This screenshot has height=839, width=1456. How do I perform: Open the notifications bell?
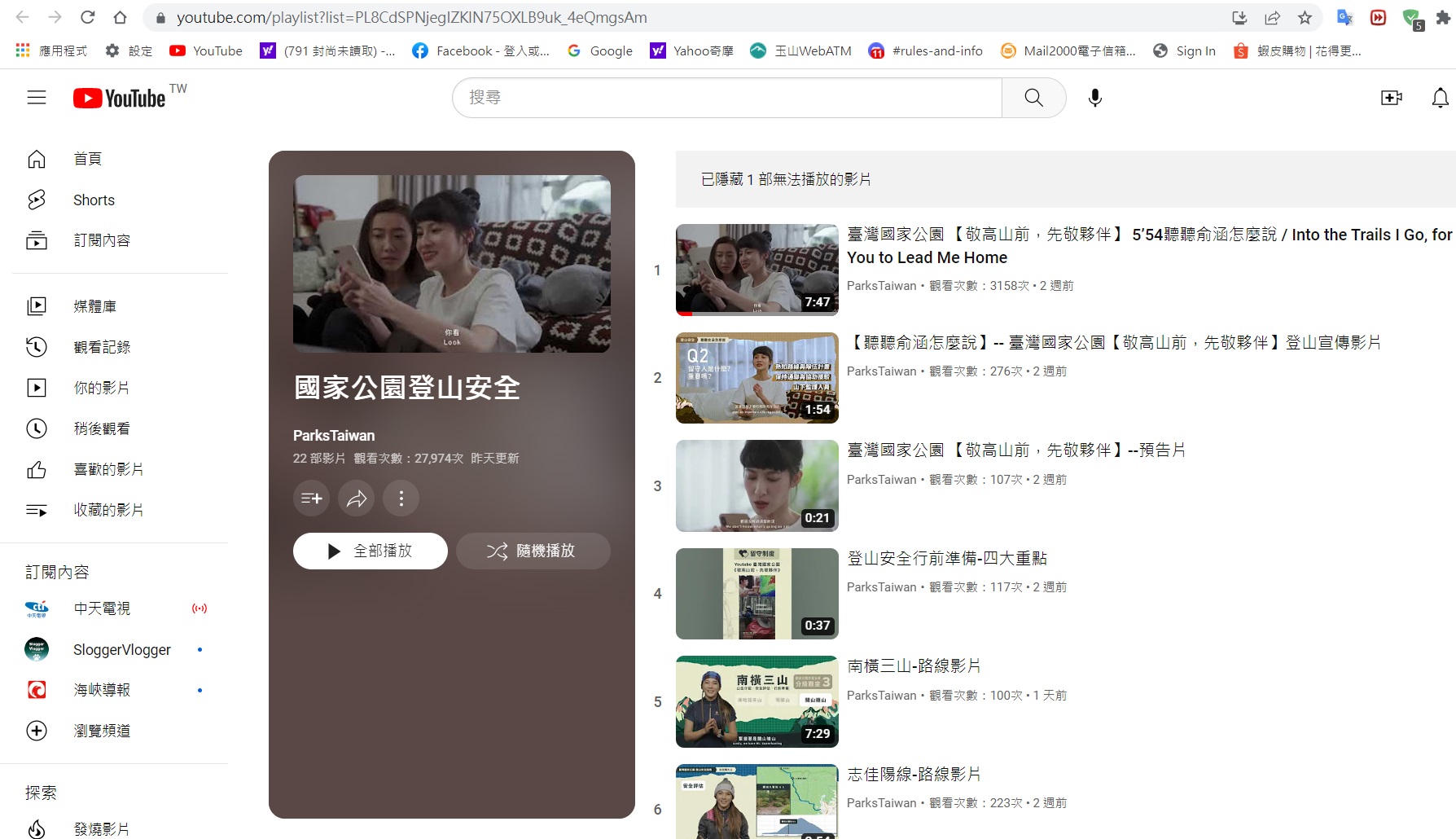[x=1440, y=98]
